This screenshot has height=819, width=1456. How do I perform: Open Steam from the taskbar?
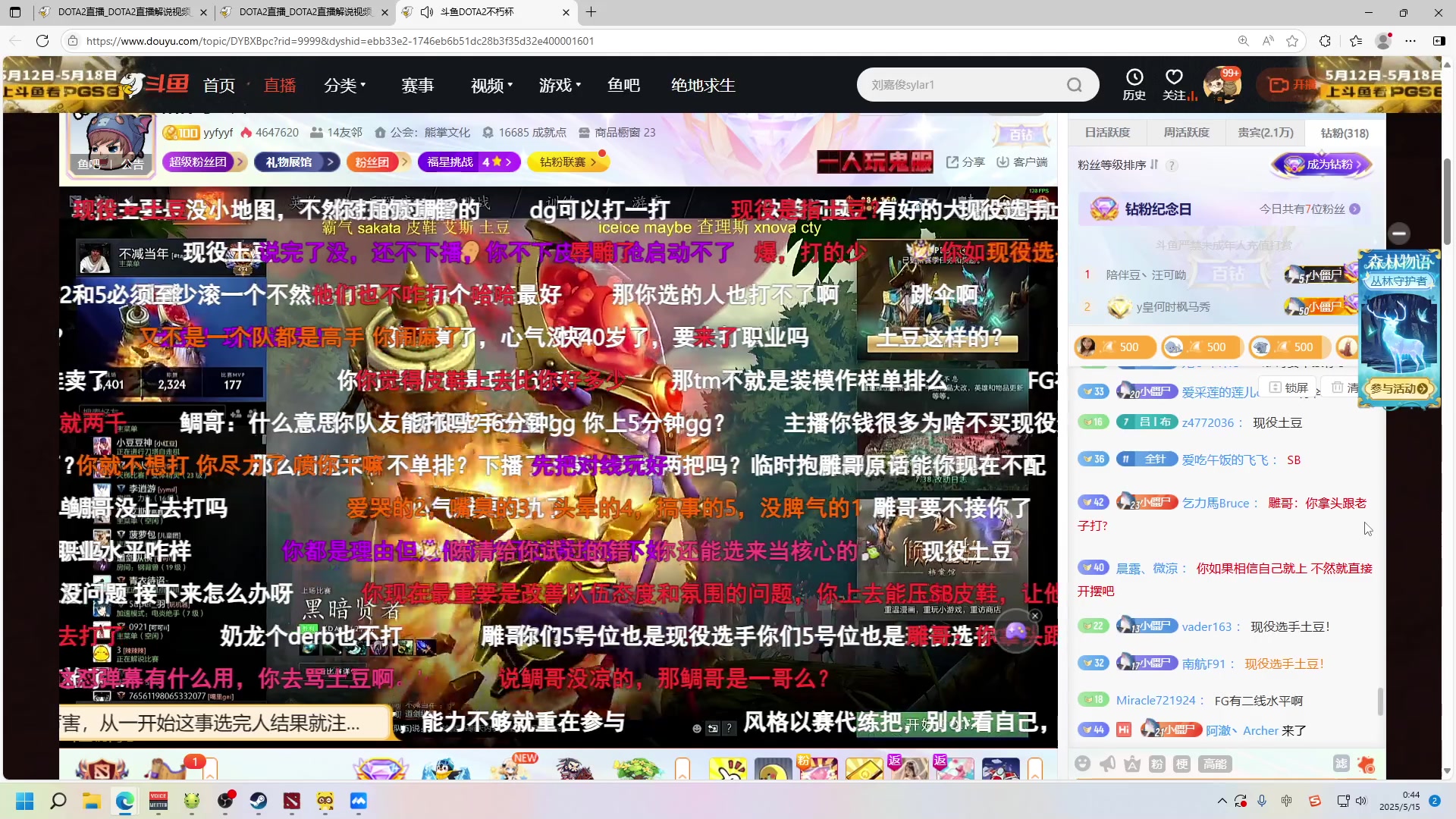click(x=259, y=801)
